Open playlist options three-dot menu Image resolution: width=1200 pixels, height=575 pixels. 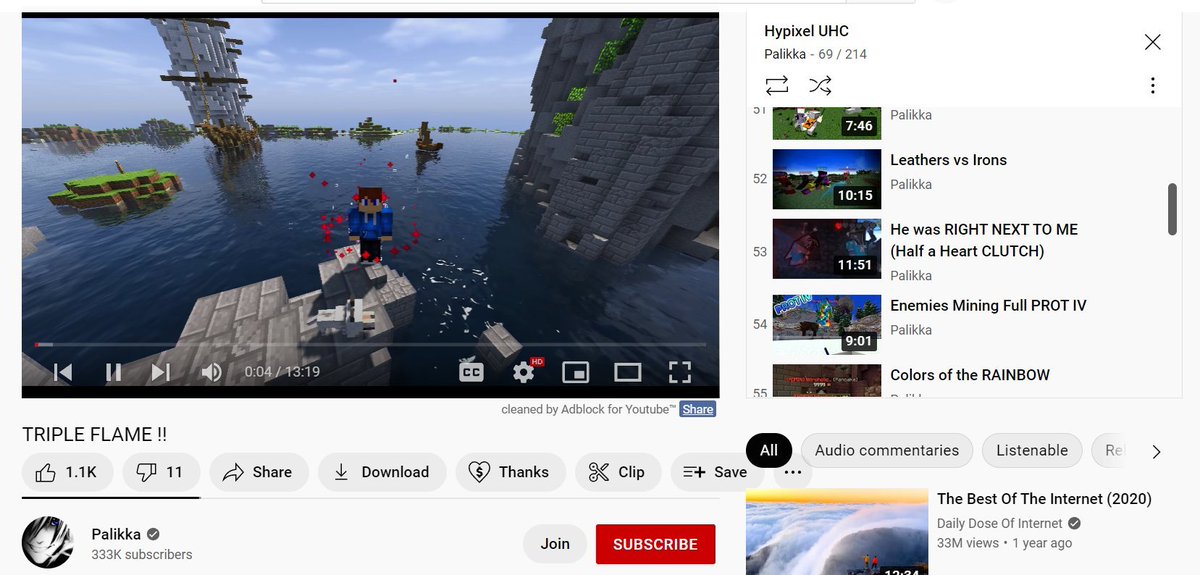(x=1152, y=85)
